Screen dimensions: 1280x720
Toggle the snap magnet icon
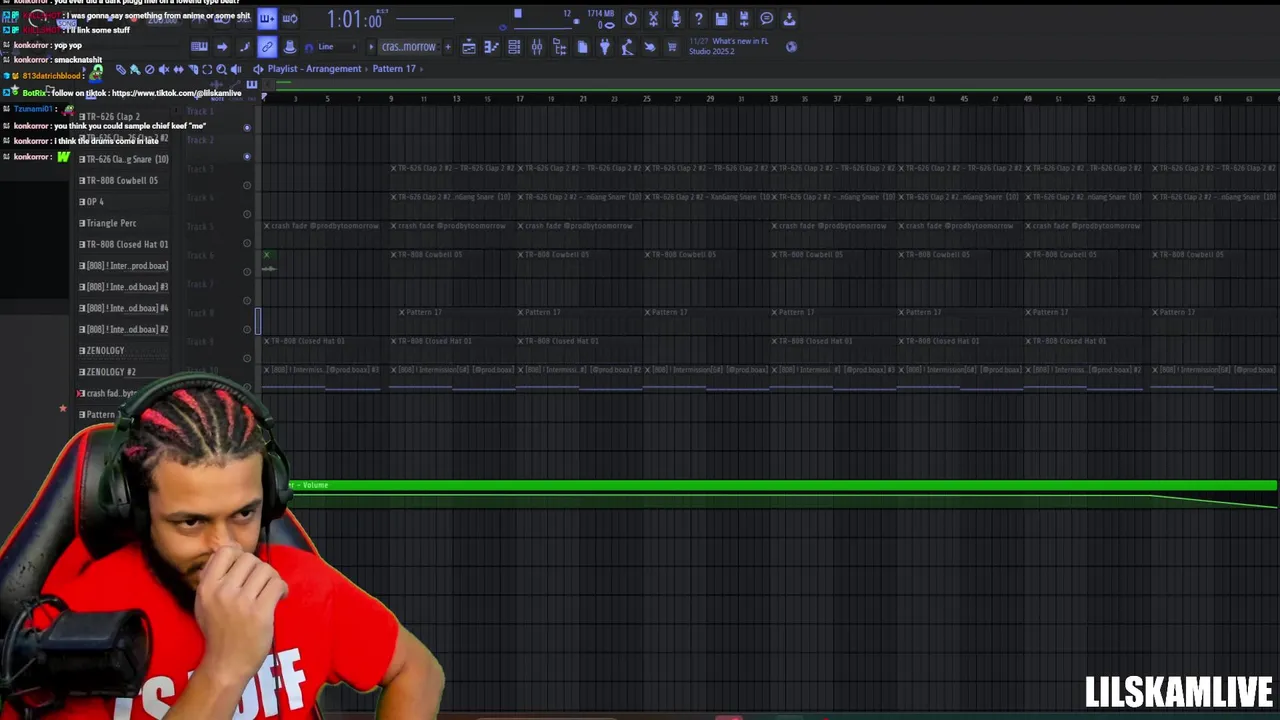[x=309, y=47]
